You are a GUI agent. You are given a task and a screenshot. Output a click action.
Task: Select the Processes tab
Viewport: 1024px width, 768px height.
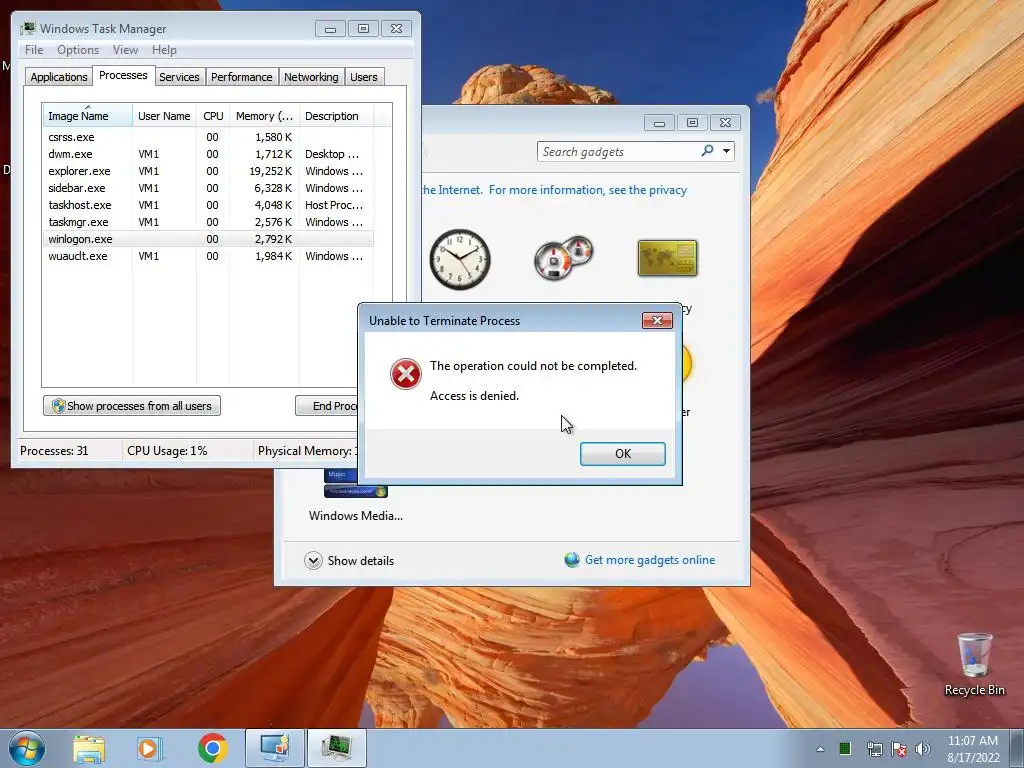(x=123, y=75)
